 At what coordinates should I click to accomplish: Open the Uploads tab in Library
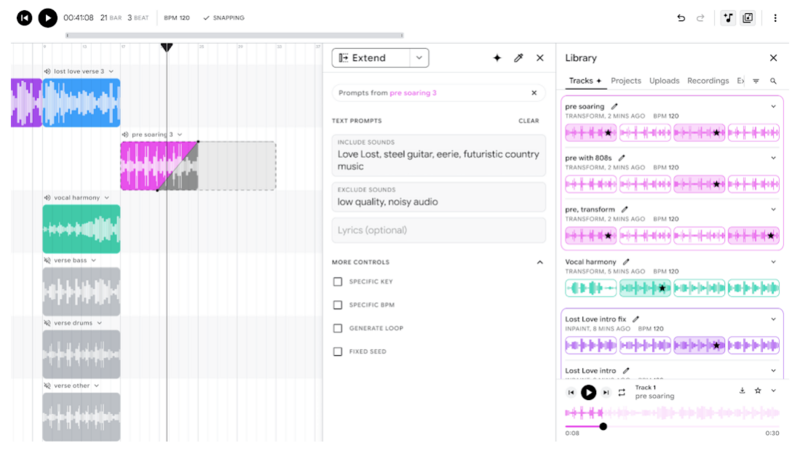664,81
